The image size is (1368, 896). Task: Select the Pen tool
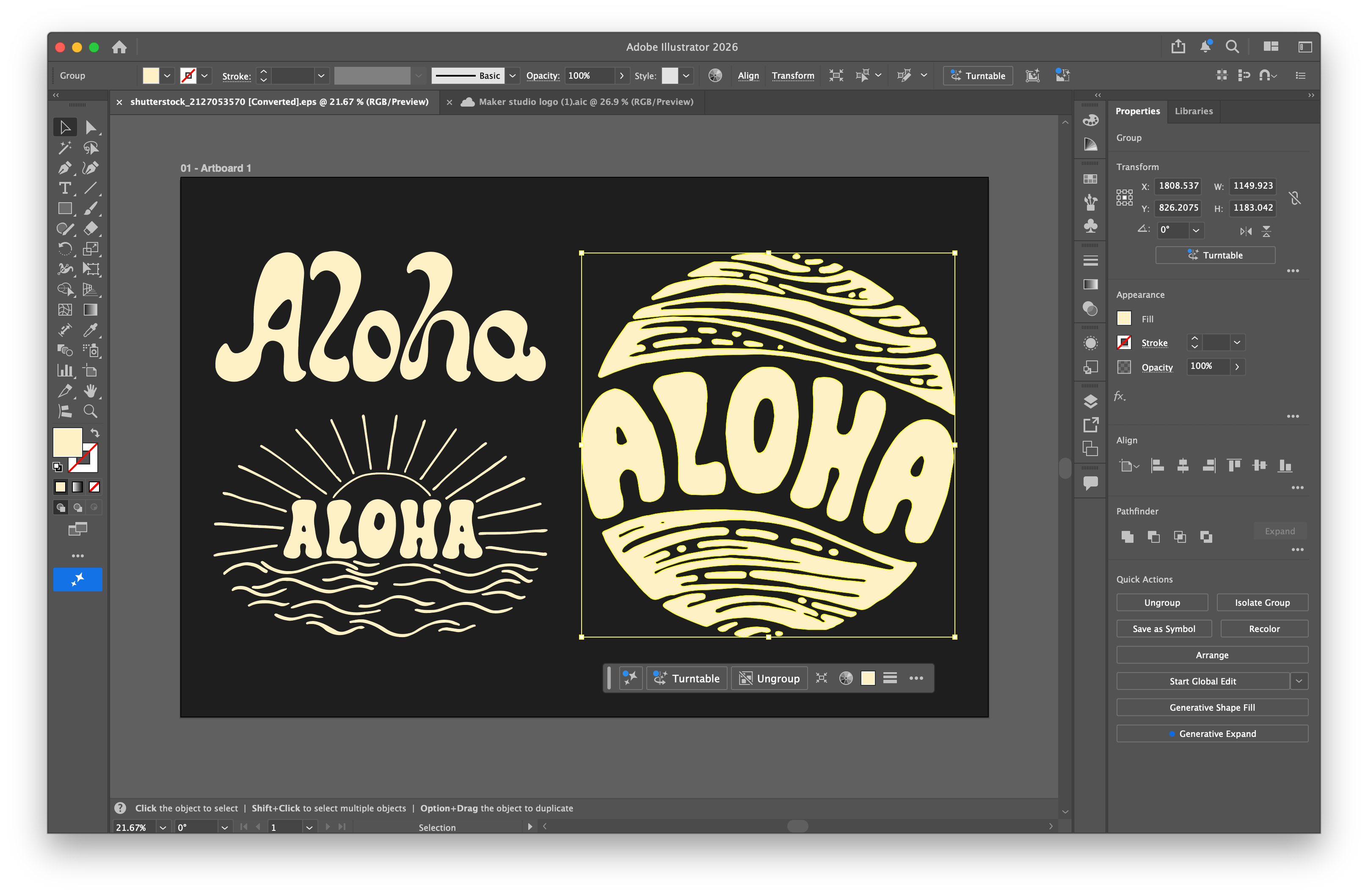pyautogui.click(x=65, y=168)
